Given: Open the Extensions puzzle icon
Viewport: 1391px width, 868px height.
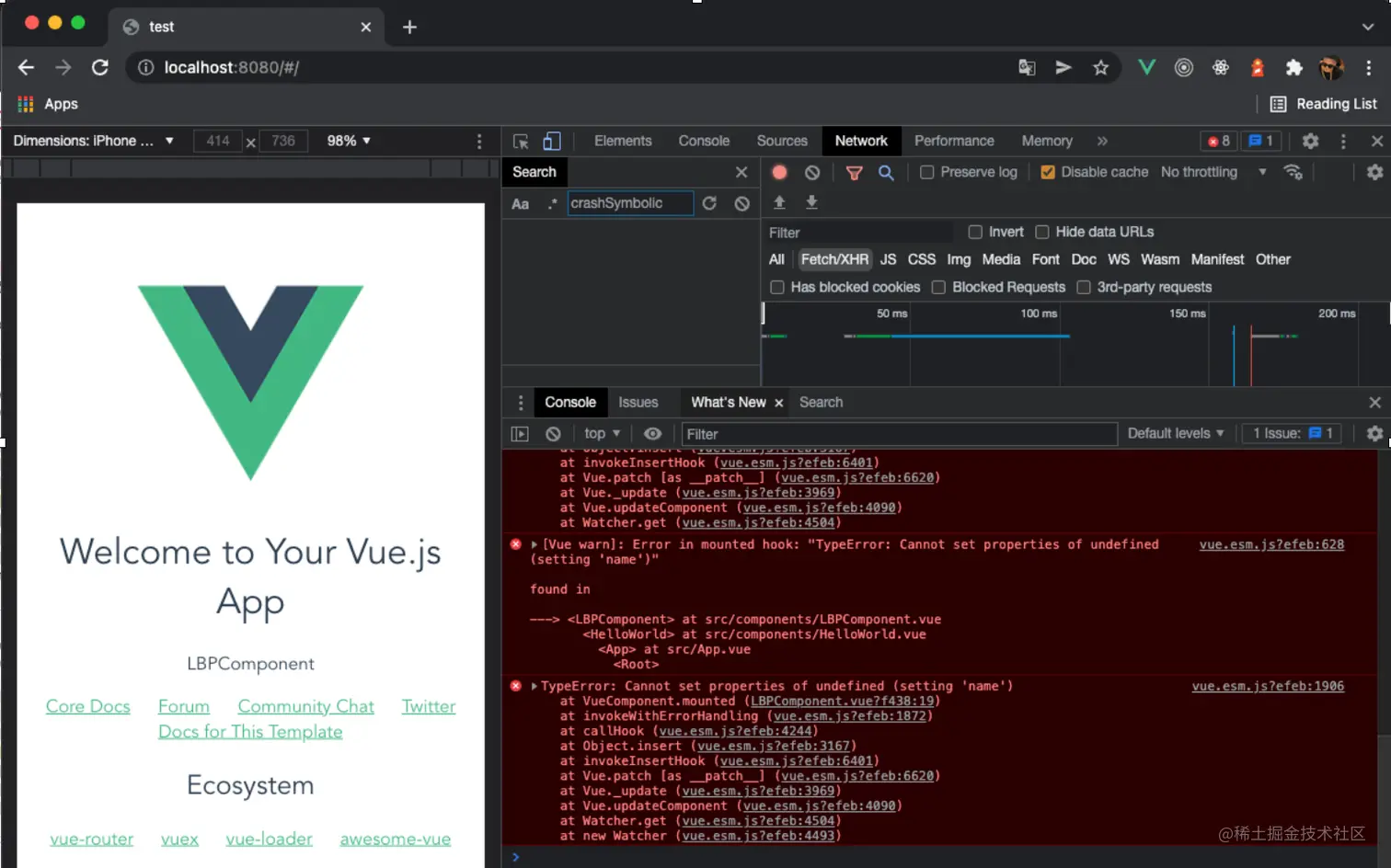Looking at the screenshot, I should tap(1294, 67).
